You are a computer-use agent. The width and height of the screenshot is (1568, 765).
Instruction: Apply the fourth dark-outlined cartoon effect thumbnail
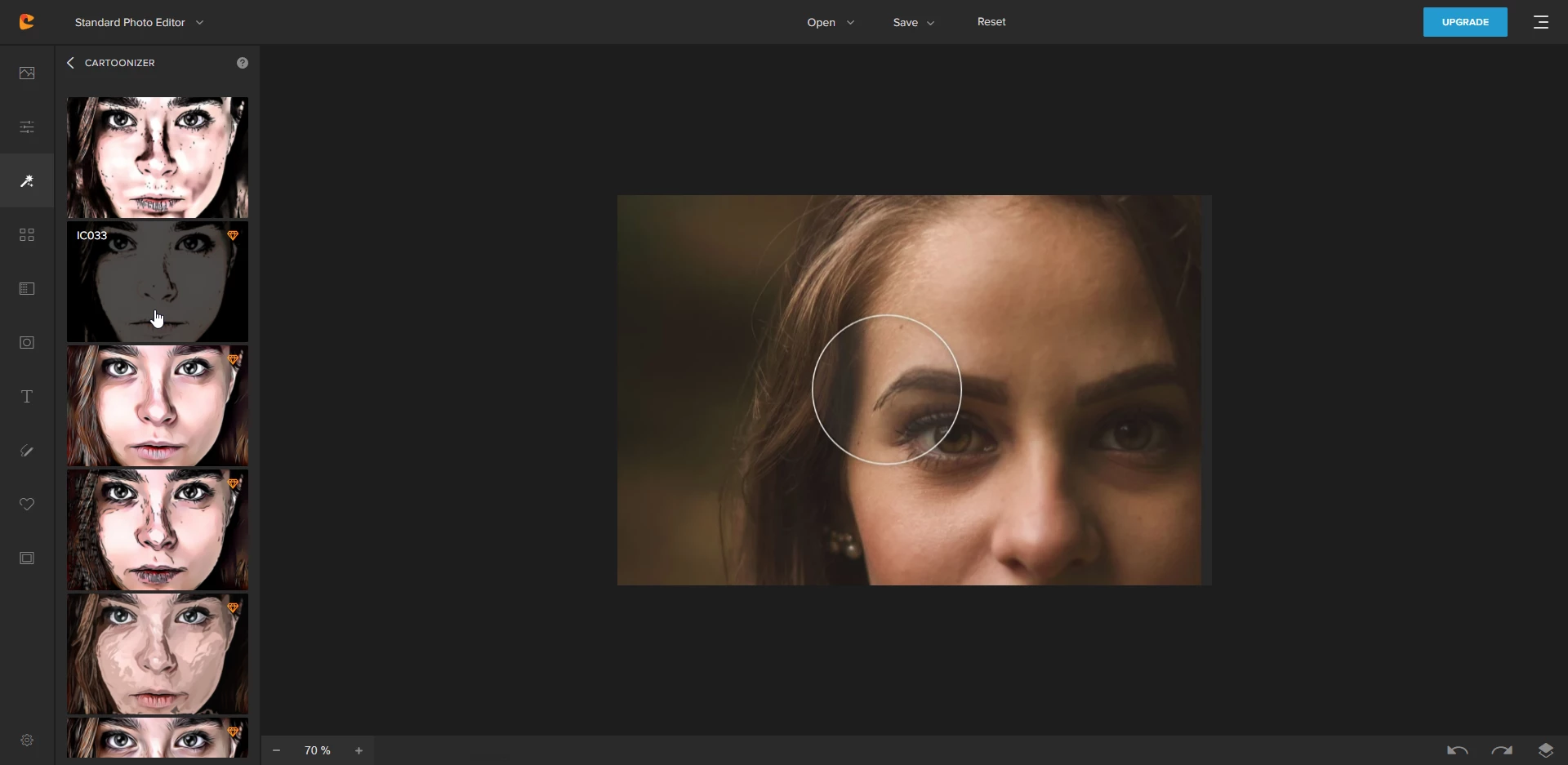click(x=158, y=530)
